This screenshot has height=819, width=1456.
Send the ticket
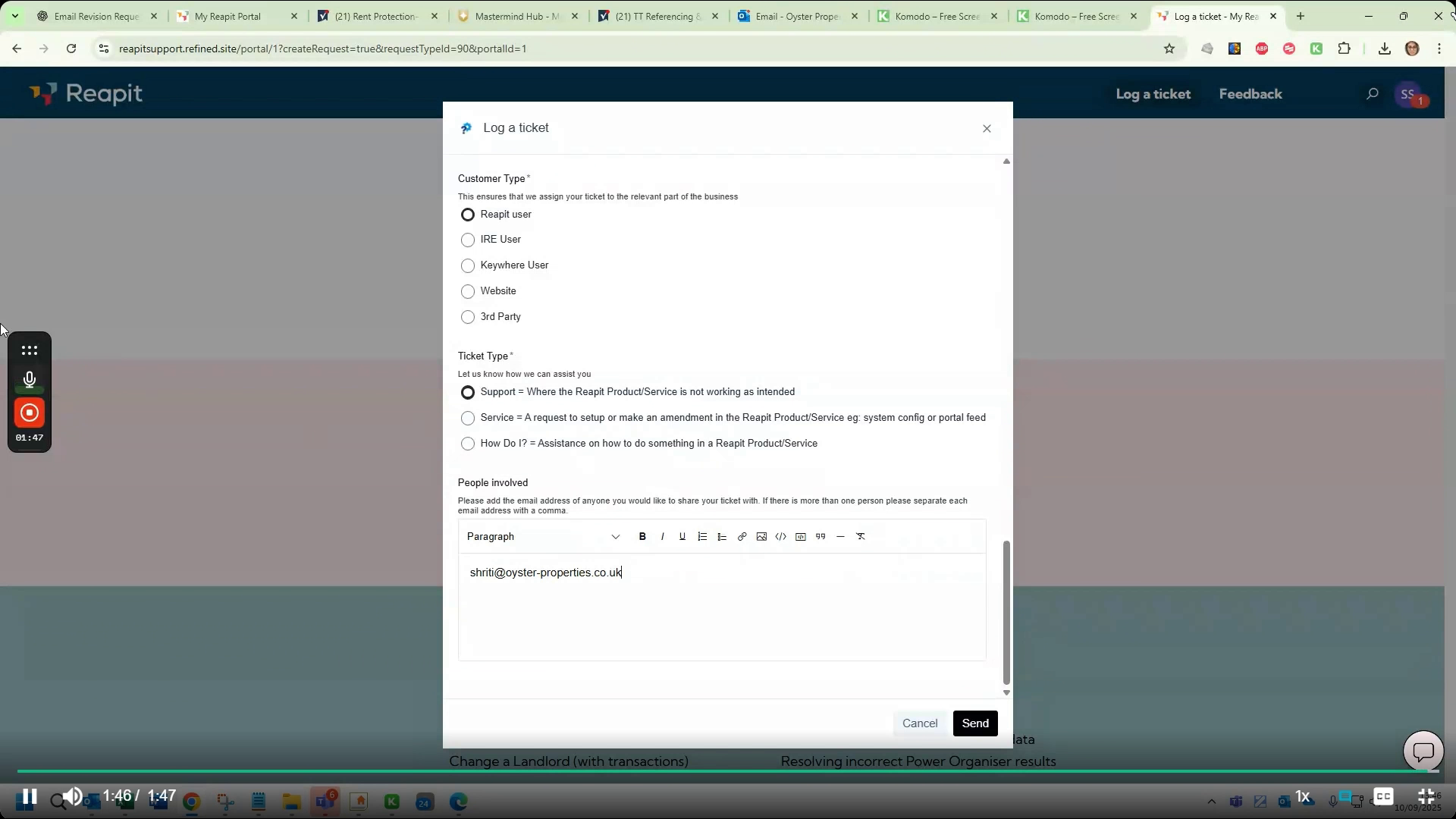(974, 723)
